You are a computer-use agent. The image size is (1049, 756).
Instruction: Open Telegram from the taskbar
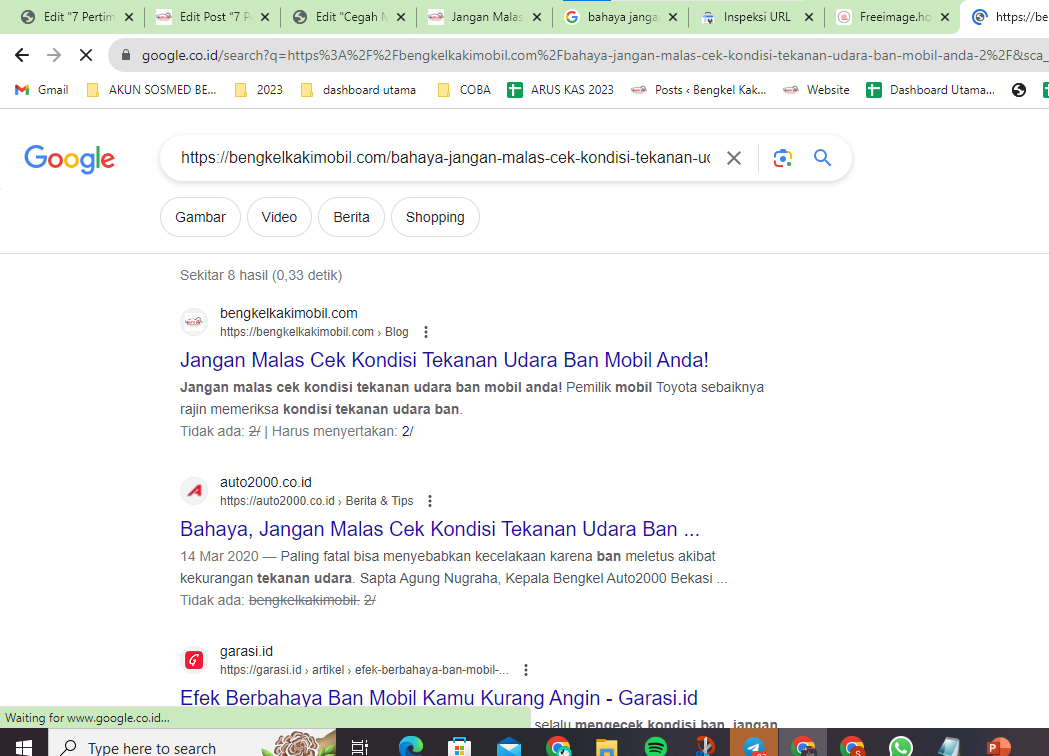(754, 747)
